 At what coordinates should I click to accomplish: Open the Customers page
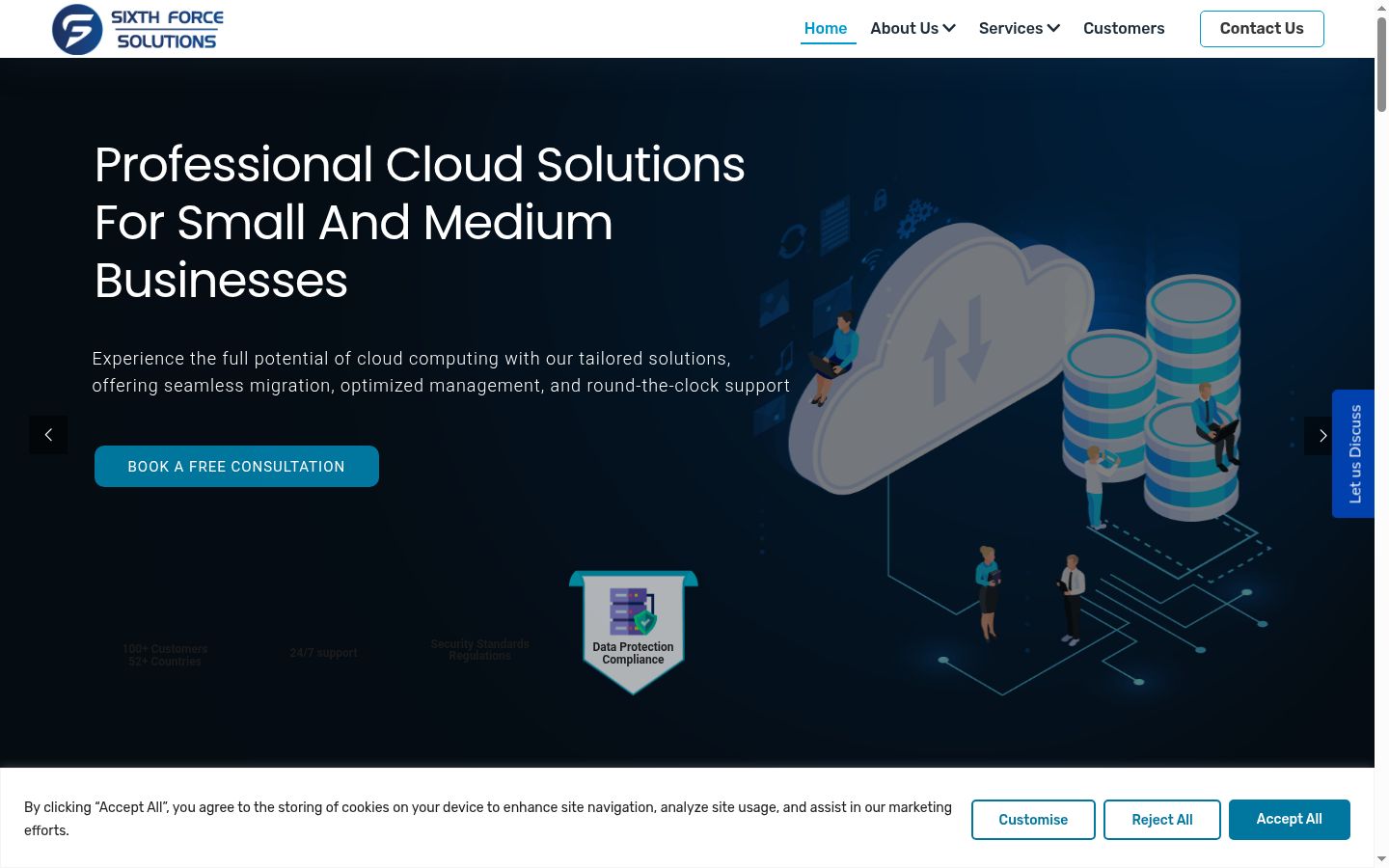1124,28
